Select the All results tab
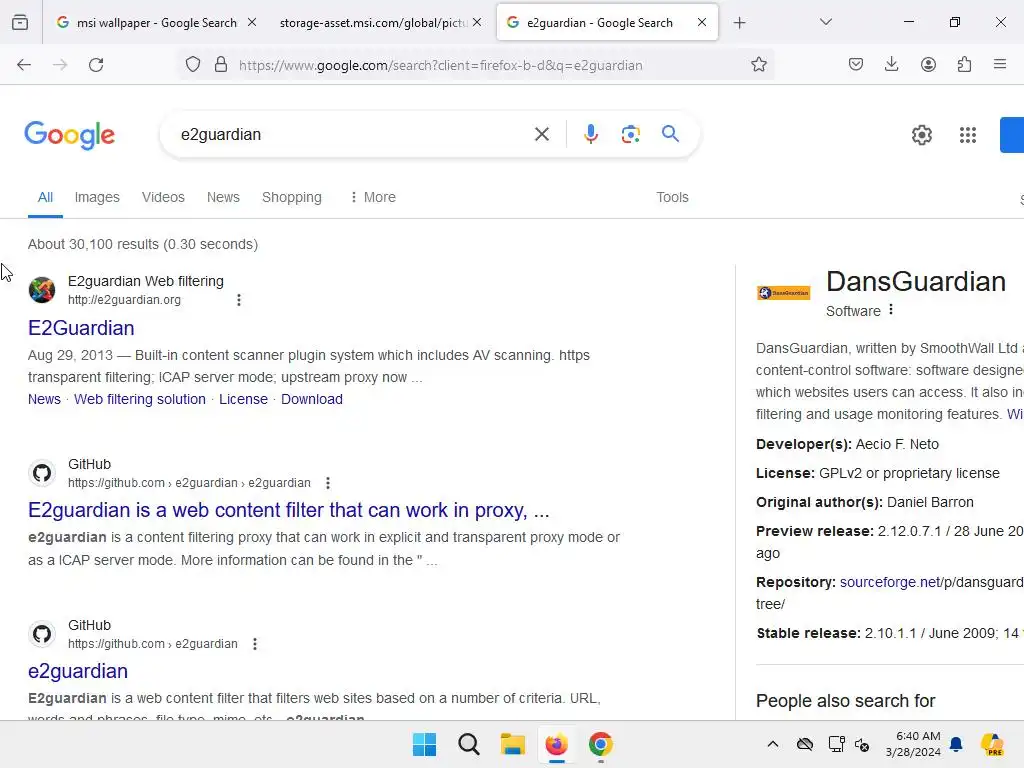This screenshot has width=1024, height=768. tap(45, 197)
